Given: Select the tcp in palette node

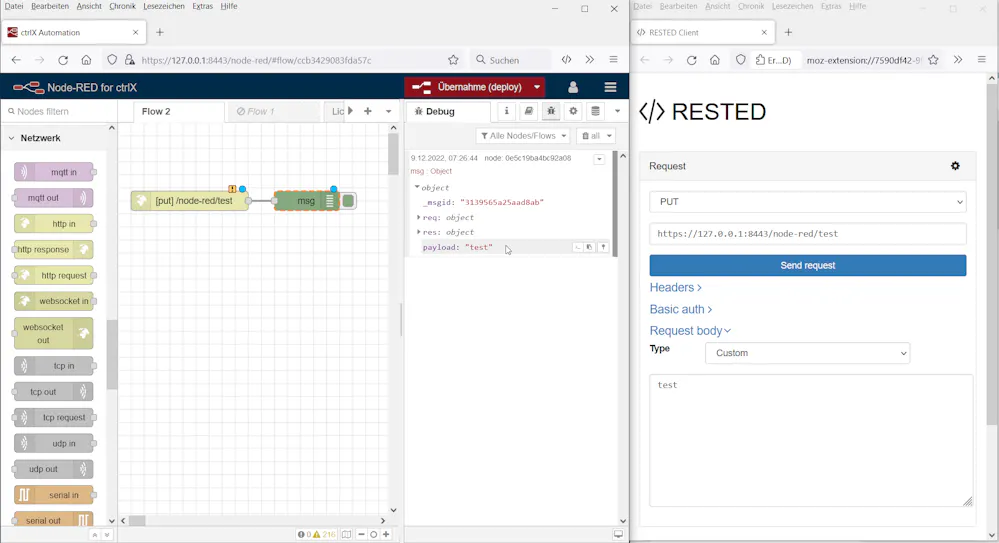Looking at the screenshot, I should pos(54,366).
